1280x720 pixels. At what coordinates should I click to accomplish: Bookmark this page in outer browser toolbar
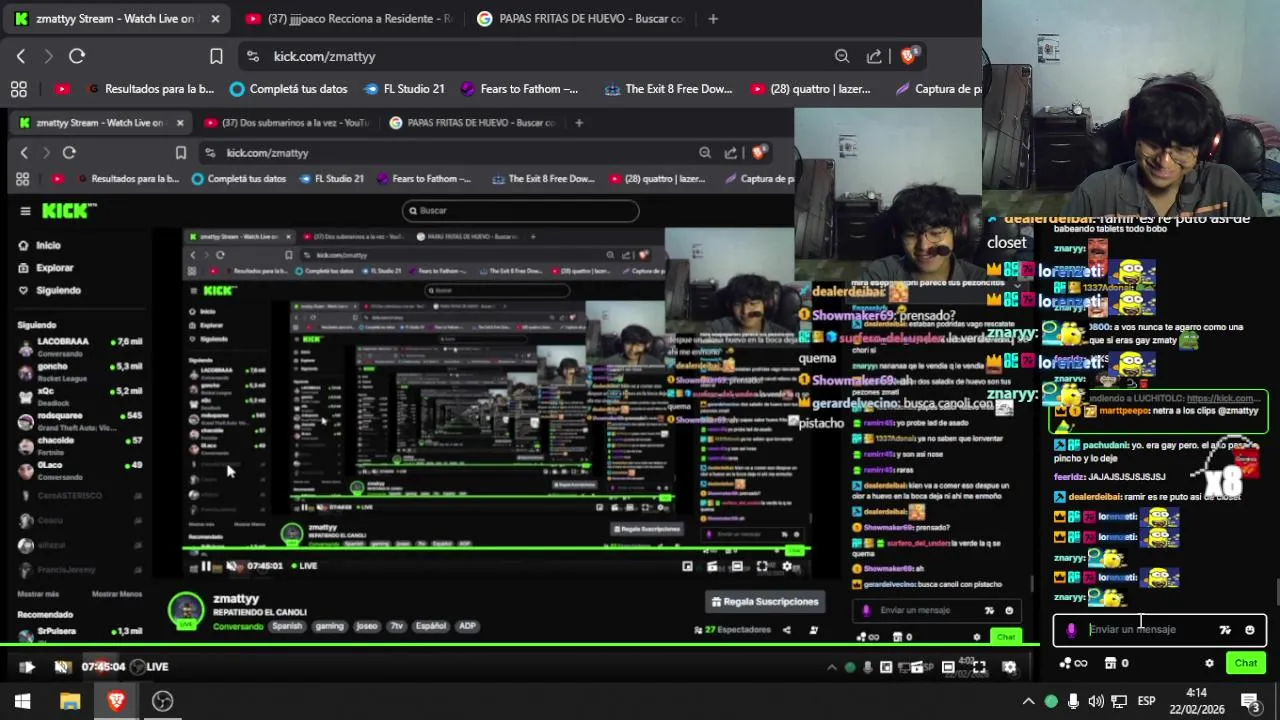pyautogui.click(x=216, y=56)
